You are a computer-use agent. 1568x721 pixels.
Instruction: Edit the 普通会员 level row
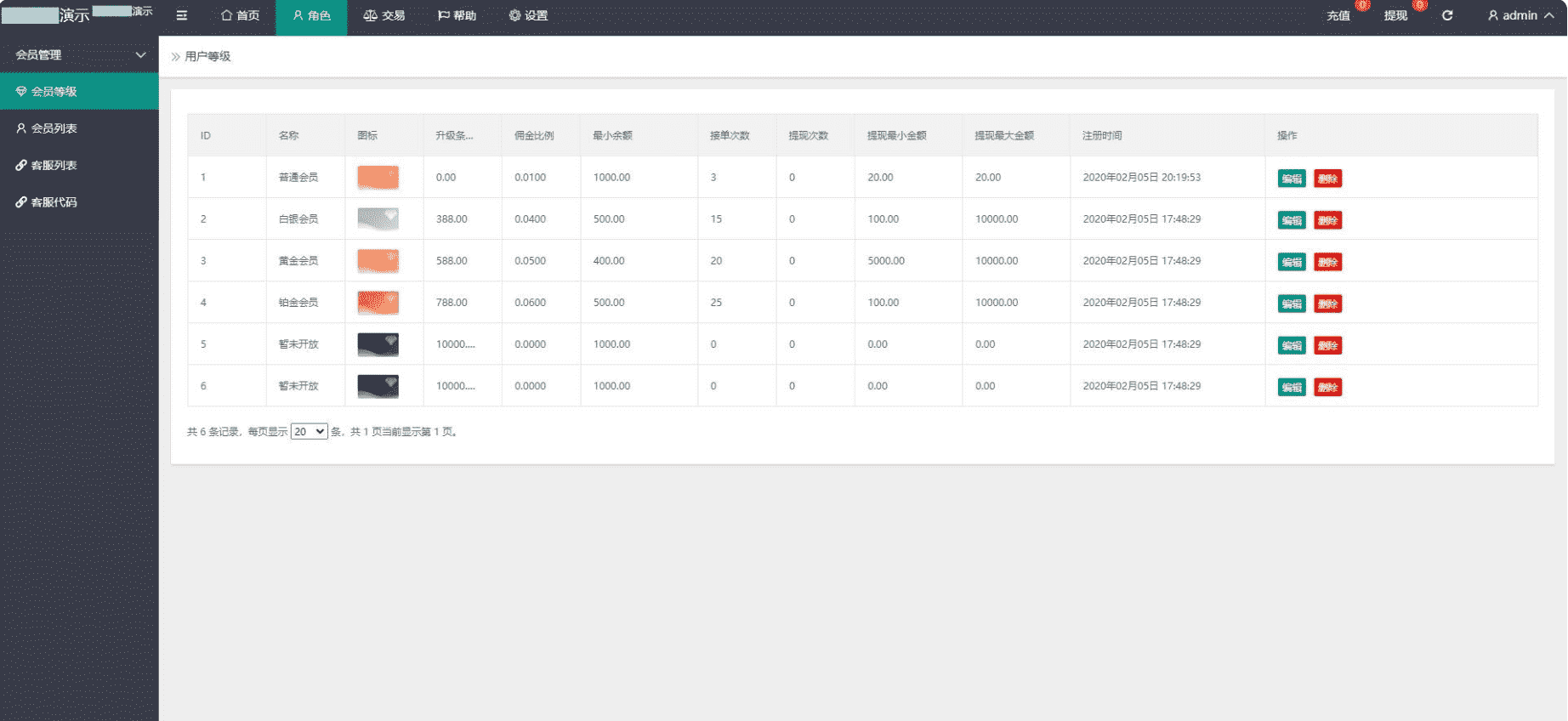(1292, 179)
